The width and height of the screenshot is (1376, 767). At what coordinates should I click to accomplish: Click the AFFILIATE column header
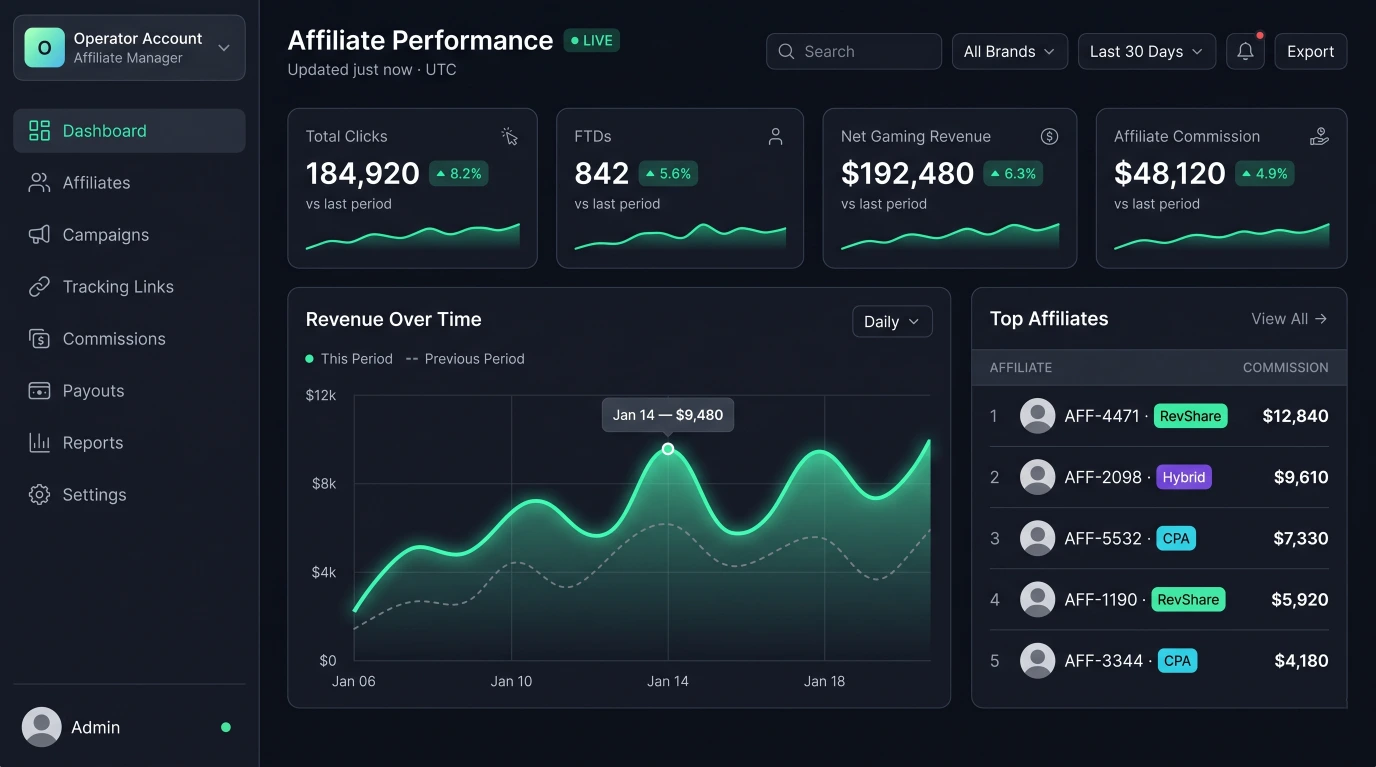pyautogui.click(x=1021, y=368)
